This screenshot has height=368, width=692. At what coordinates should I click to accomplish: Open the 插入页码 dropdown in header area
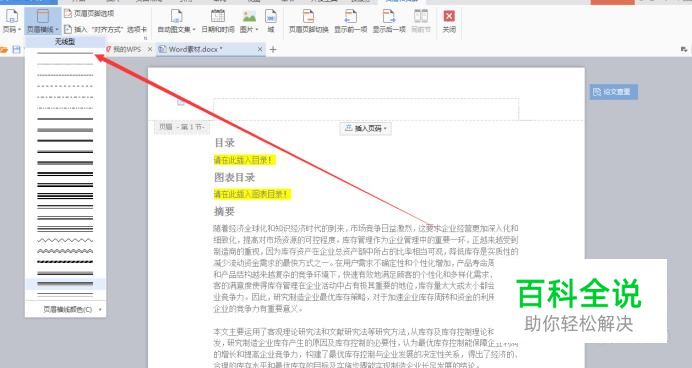coord(366,128)
